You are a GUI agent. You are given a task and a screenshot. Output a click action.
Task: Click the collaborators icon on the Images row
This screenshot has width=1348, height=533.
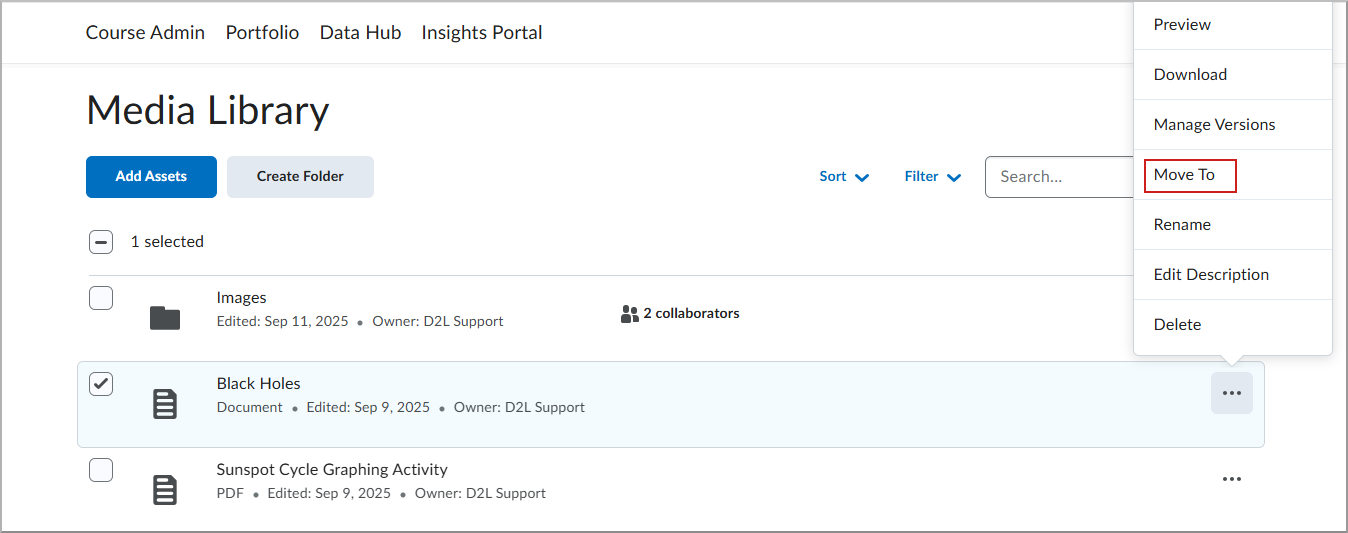pos(630,314)
